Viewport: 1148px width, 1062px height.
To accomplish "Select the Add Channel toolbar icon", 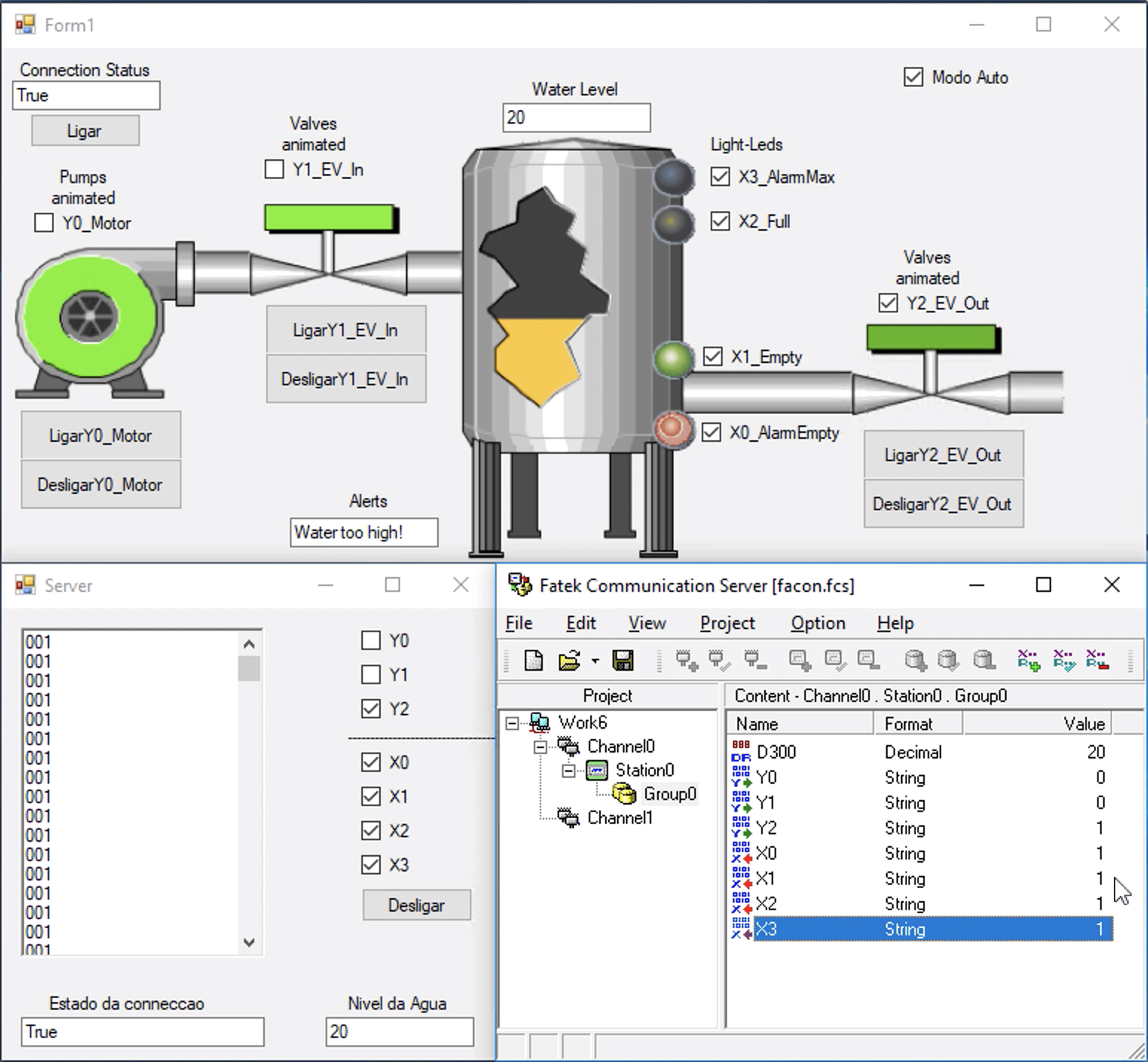I will (686, 660).
